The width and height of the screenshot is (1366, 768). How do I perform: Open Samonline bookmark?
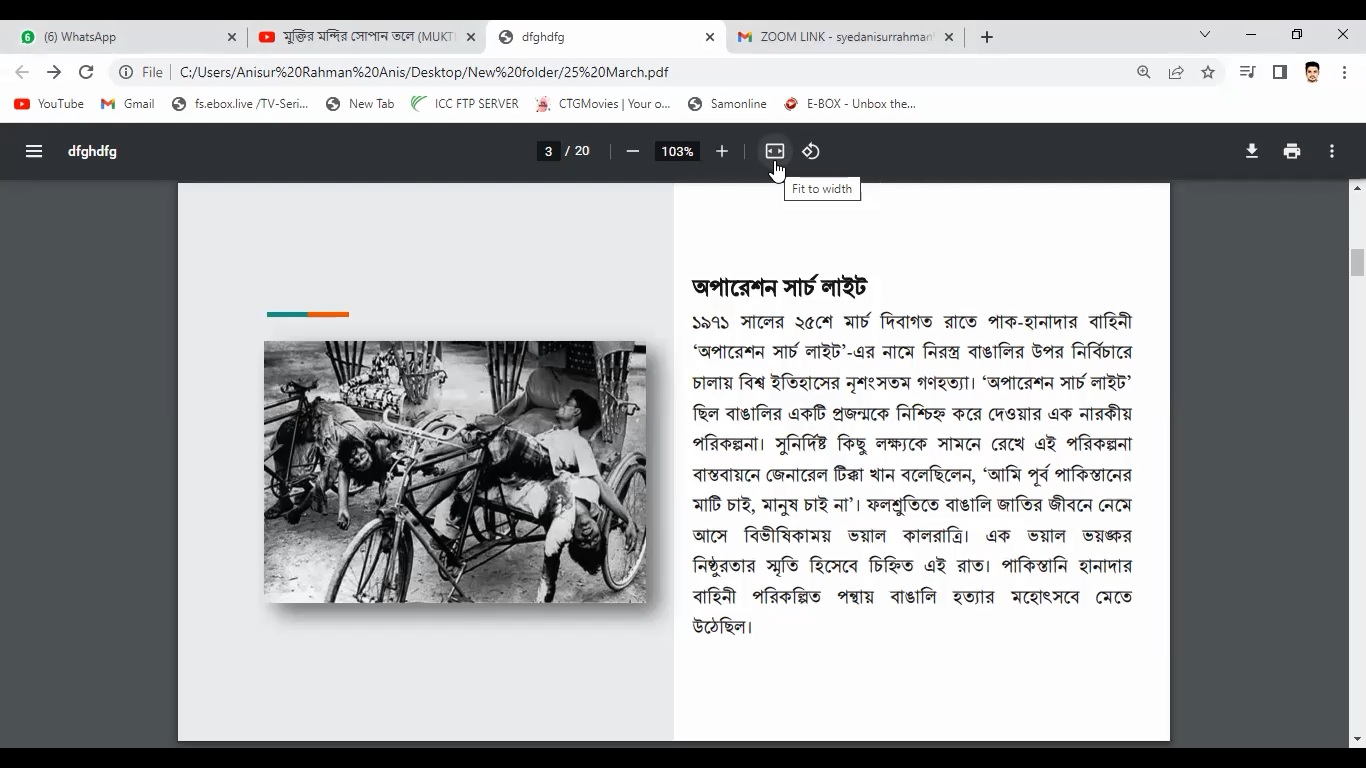727,104
